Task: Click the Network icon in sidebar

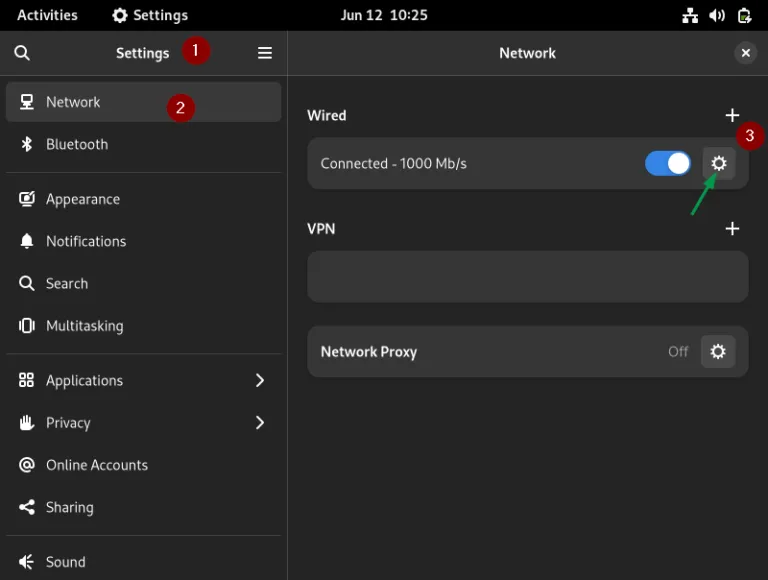Action: point(26,102)
